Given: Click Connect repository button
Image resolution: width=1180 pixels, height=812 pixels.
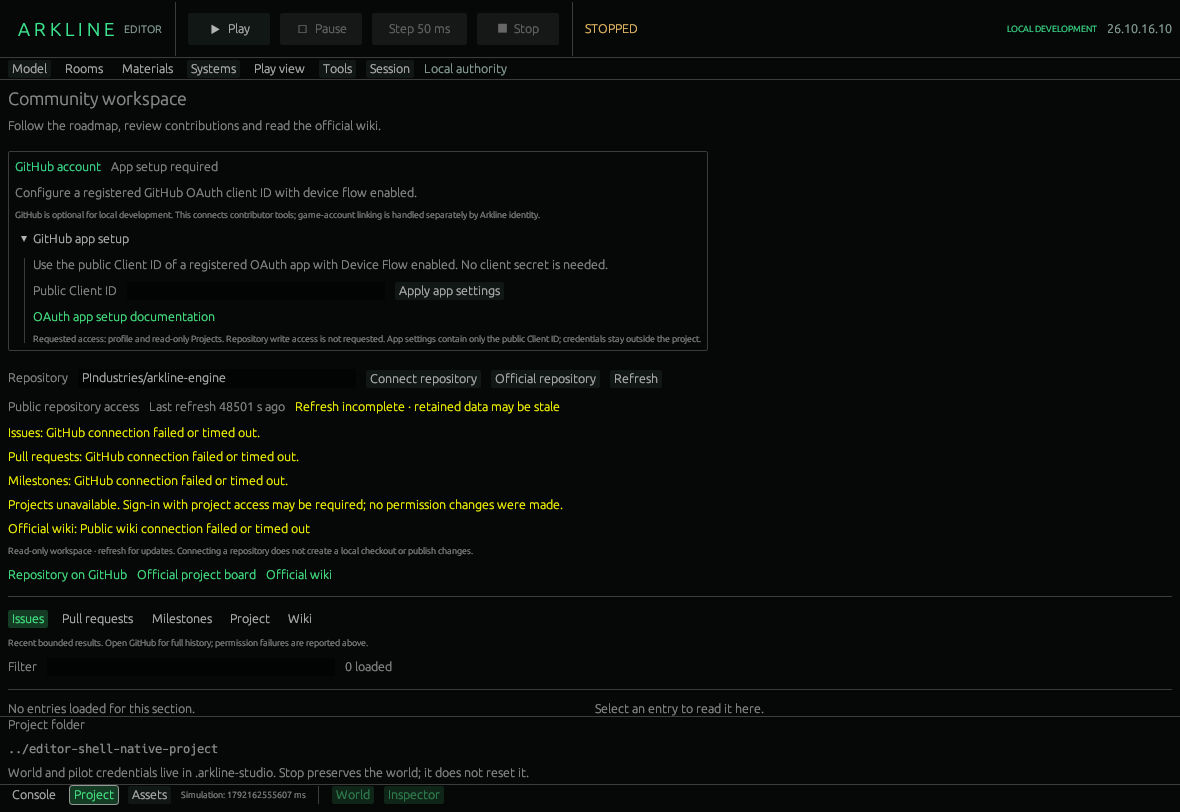Looking at the screenshot, I should pyautogui.click(x=423, y=379).
